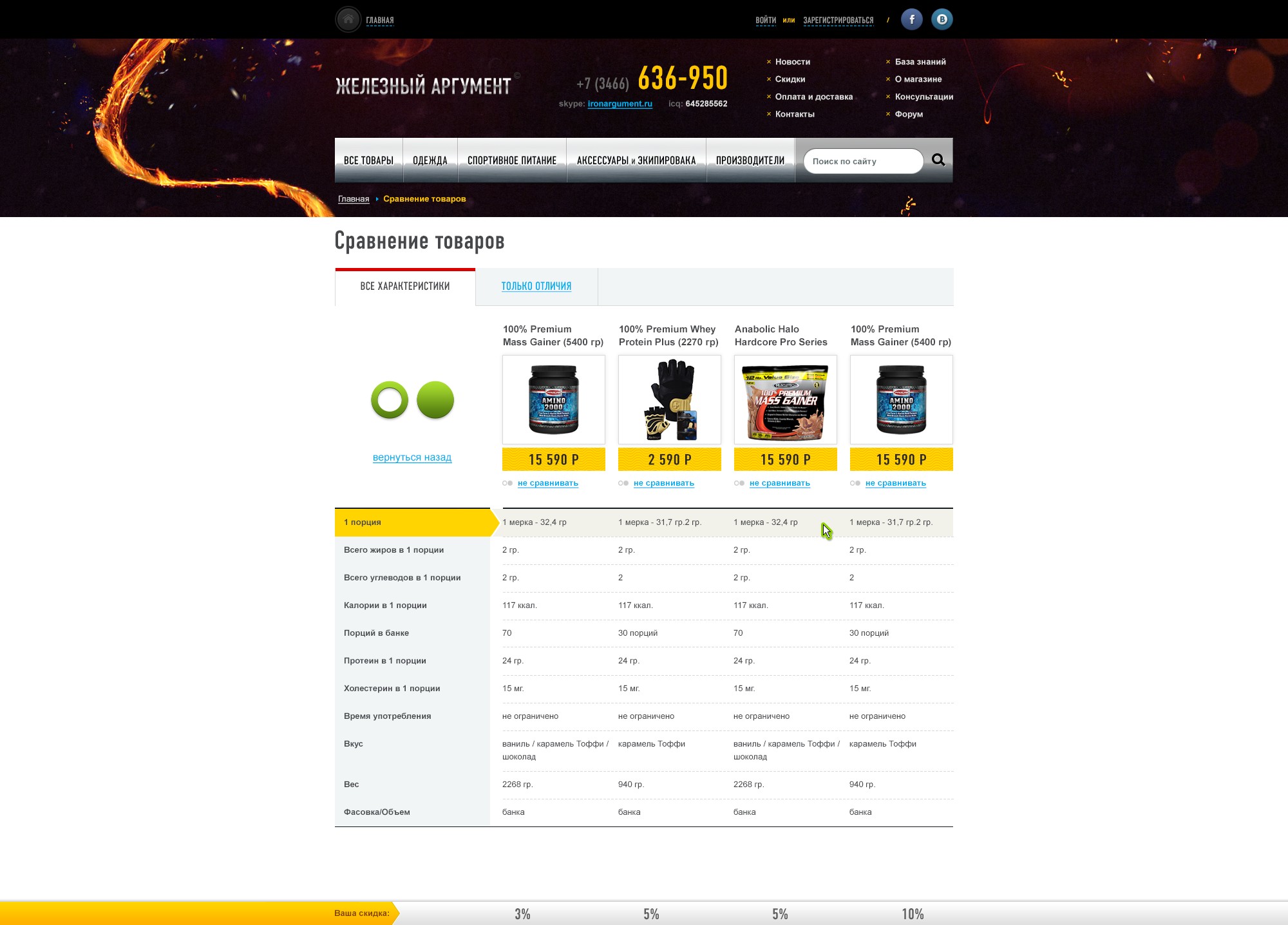
Task: Select СПОРТИВНОЕ ПИТАНИЕ in navigation bar
Action: (512, 160)
